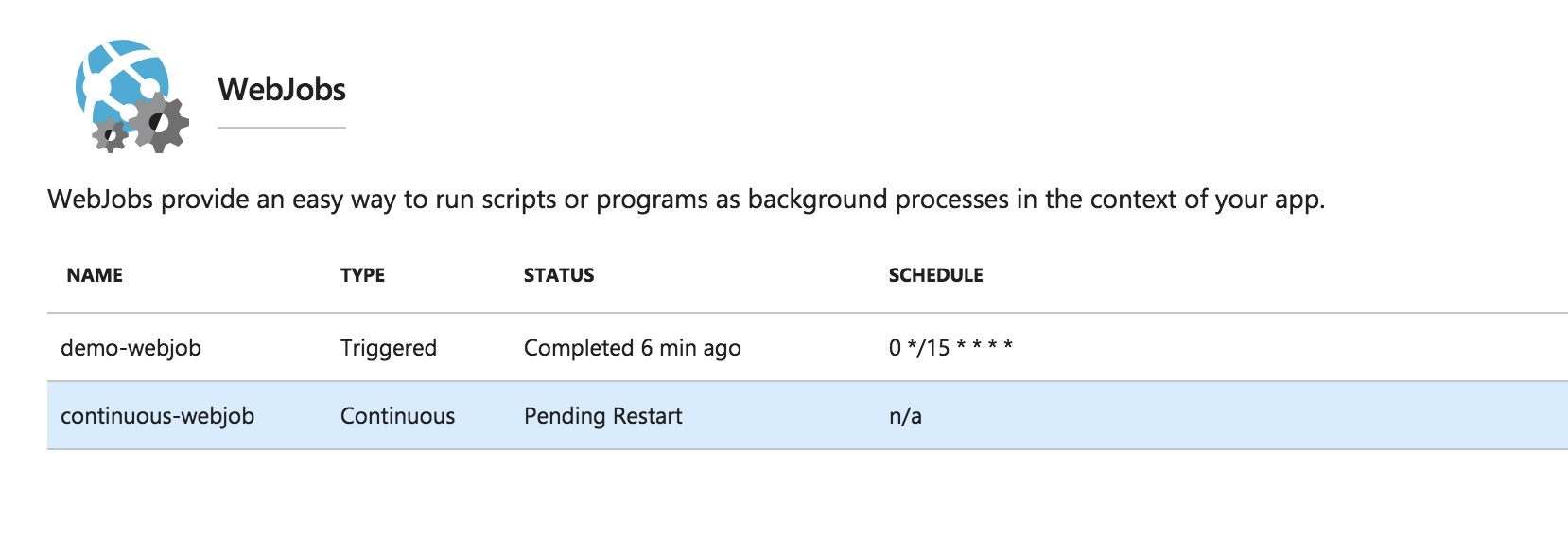Click empty area of highlighted continuous-webjob row
The height and width of the screenshot is (556, 1568).
coord(1229,416)
